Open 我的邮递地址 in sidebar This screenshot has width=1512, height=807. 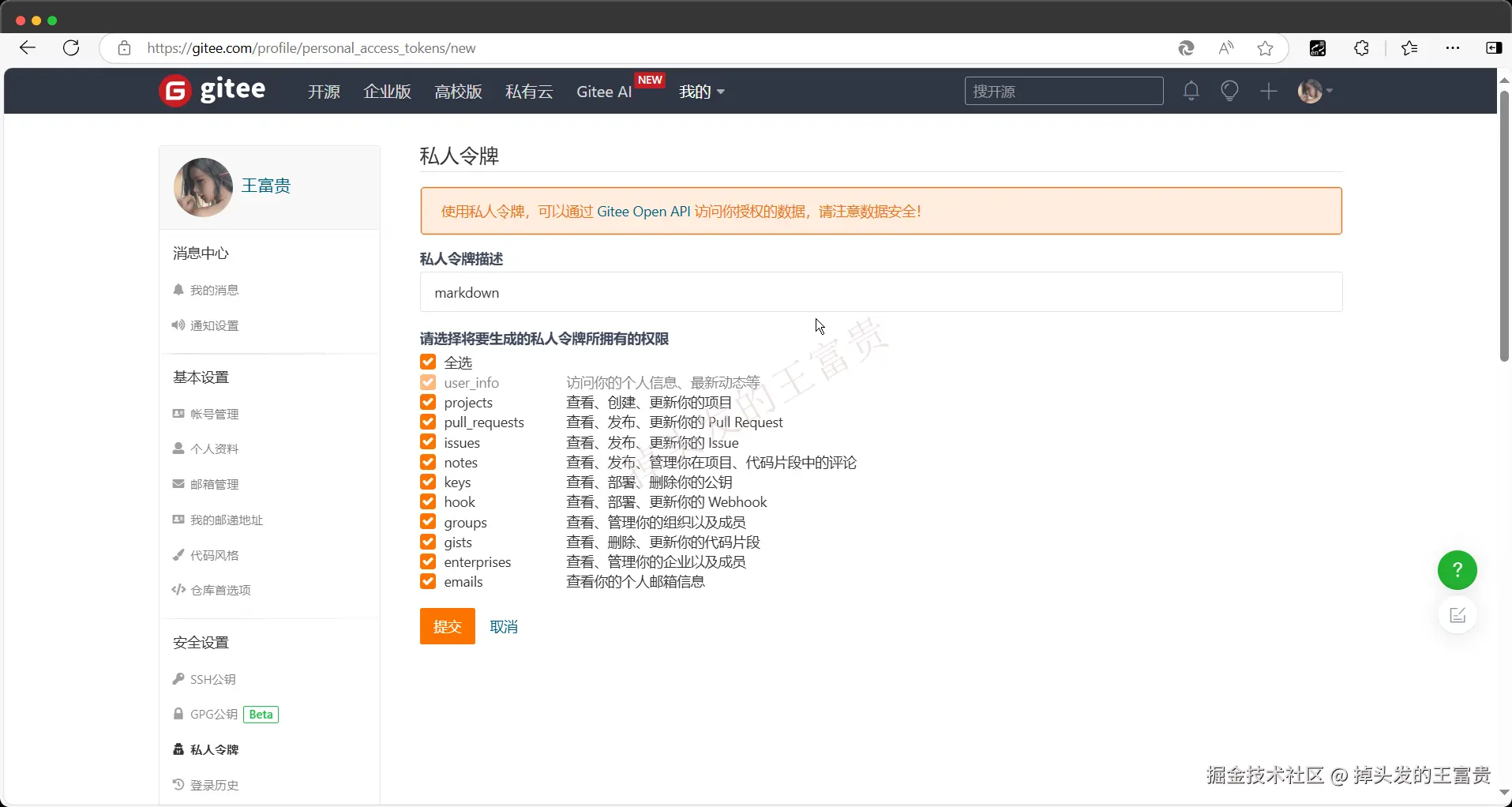[x=218, y=520]
